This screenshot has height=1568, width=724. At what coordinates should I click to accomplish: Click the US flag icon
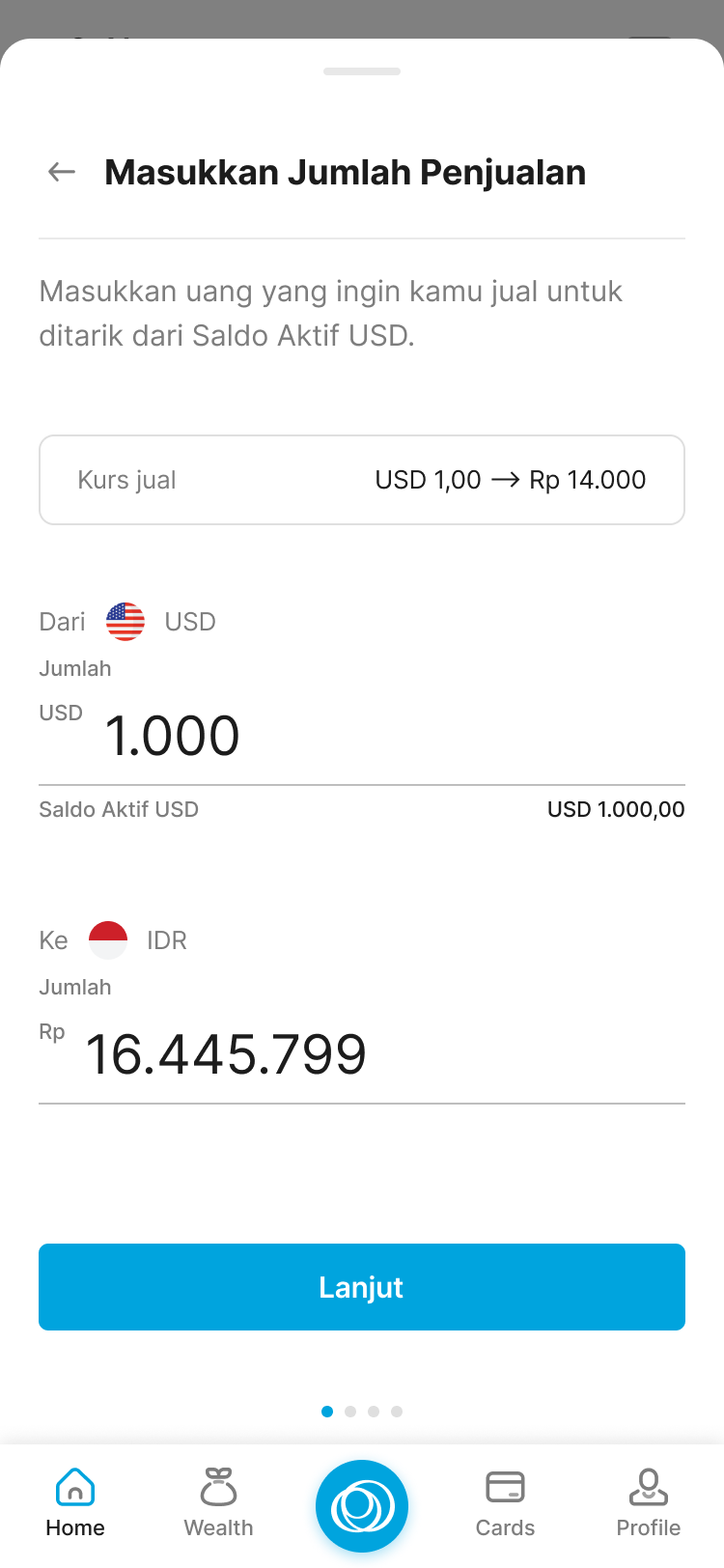(125, 622)
